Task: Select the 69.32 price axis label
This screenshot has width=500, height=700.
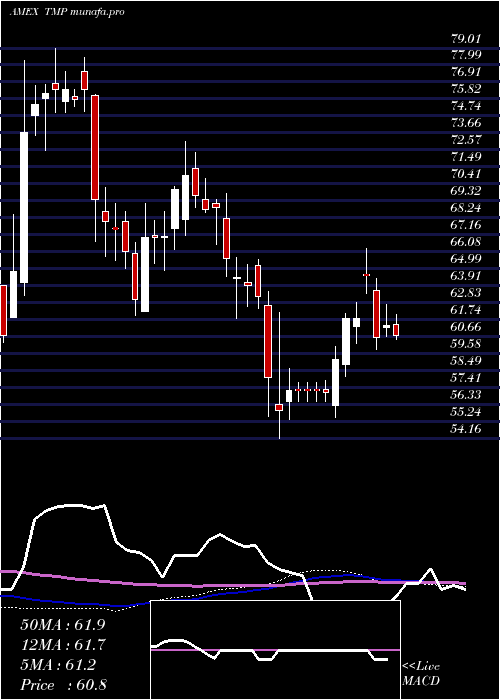Action: [466, 191]
